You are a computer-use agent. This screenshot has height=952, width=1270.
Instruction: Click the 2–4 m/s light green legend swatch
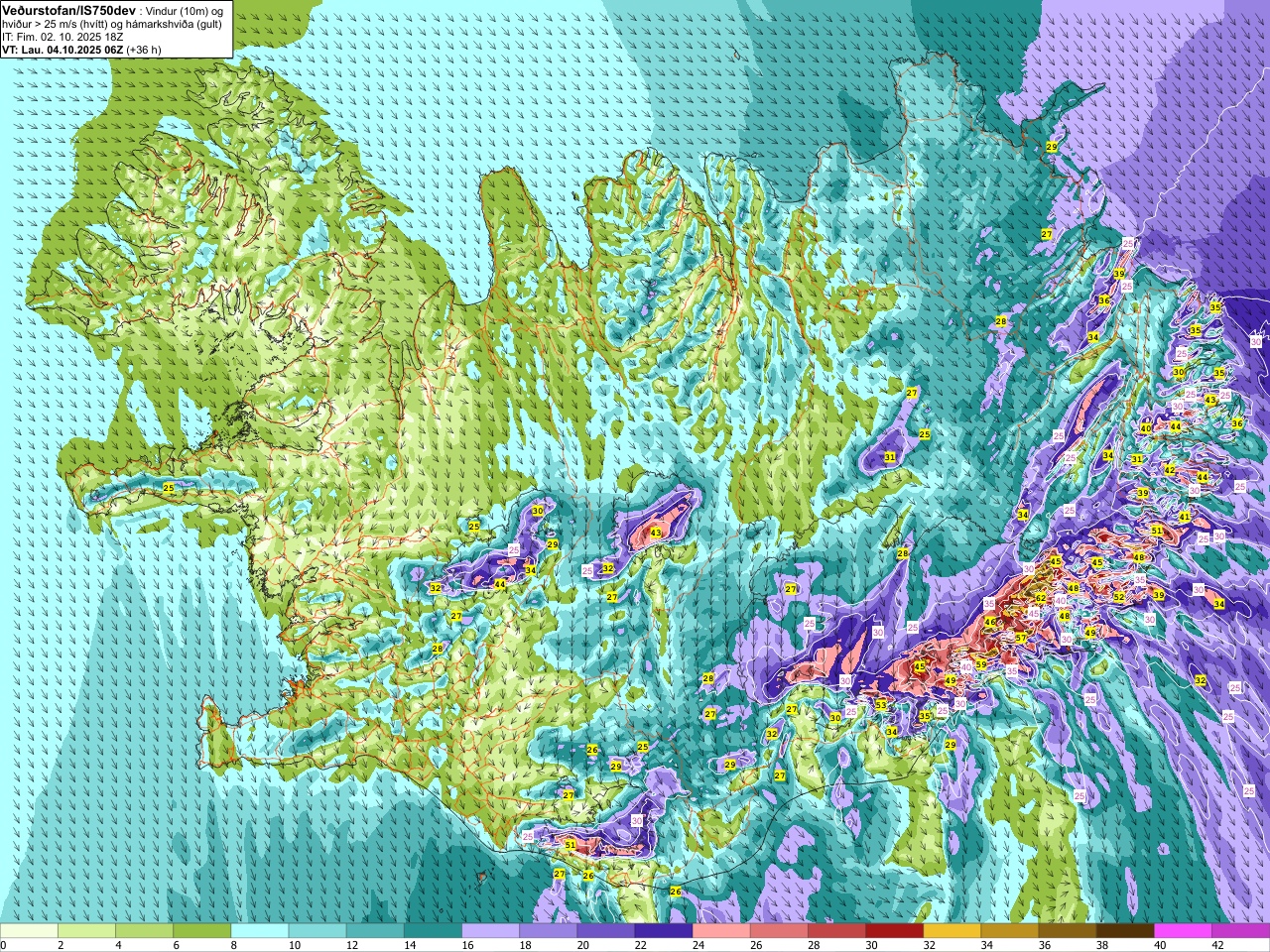click(x=87, y=930)
